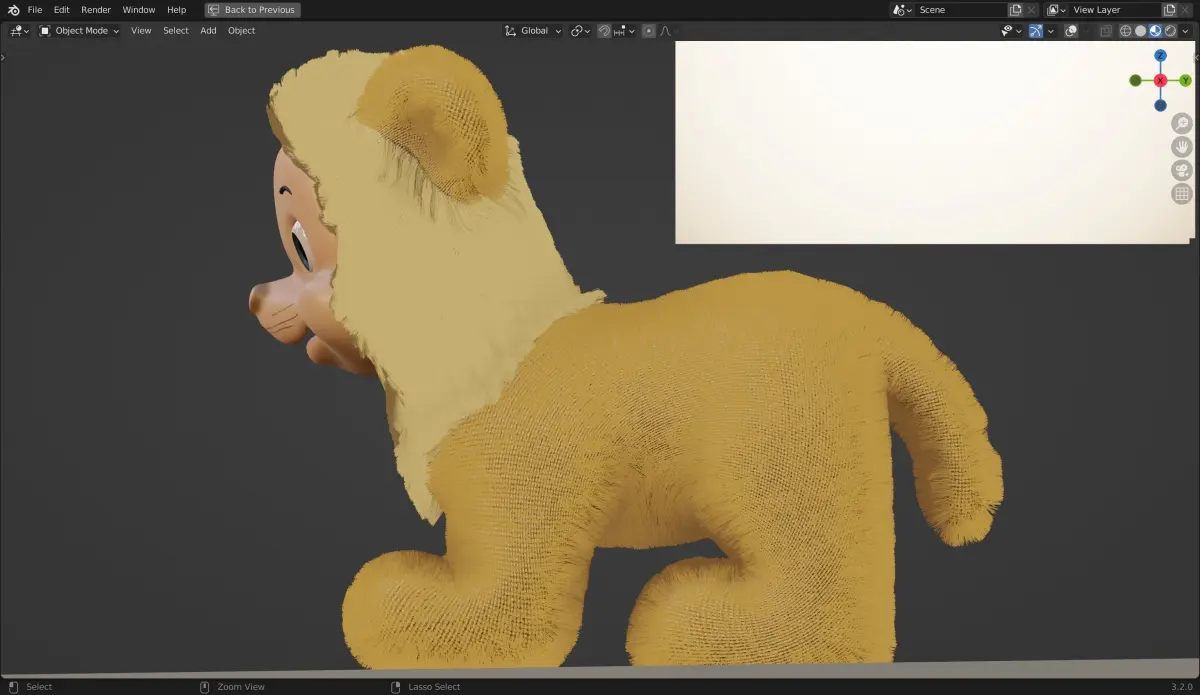
Task: Open the view layer browse dropdown
Action: (x=1056, y=10)
